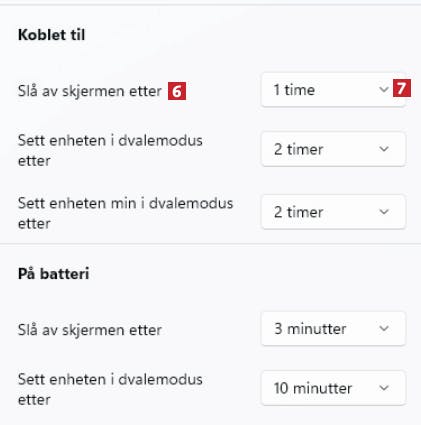Click 'Slå av skjermen etter' label under På batteri
The height and width of the screenshot is (425, 421).
coord(90,330)
